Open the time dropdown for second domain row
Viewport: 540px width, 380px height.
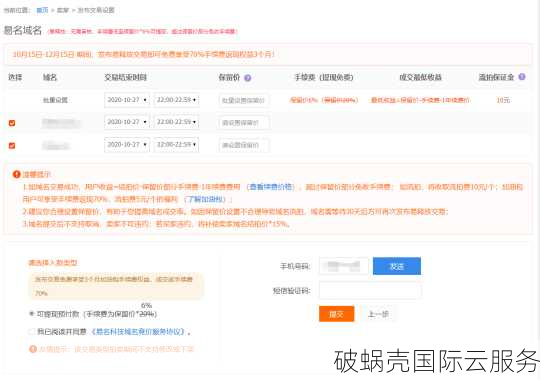[176, 145]
